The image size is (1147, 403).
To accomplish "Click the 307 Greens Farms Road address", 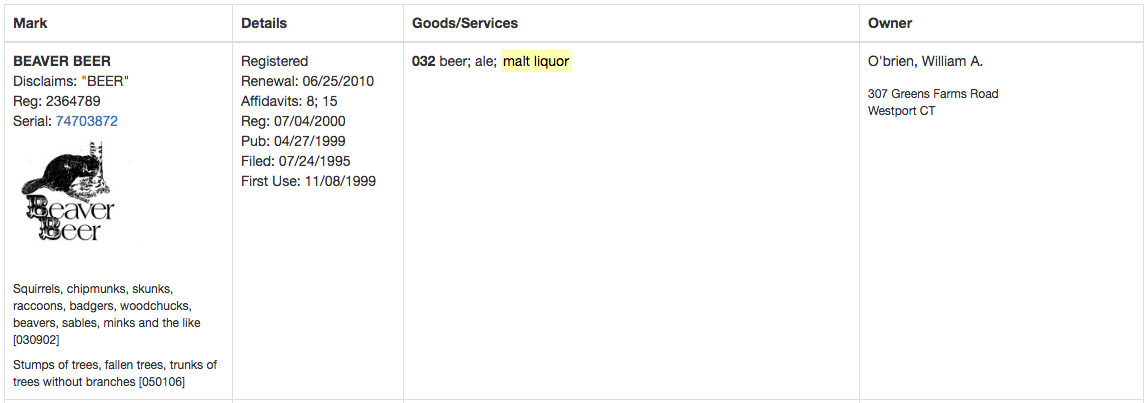I will pyautogui.click(x=933, y=94).
